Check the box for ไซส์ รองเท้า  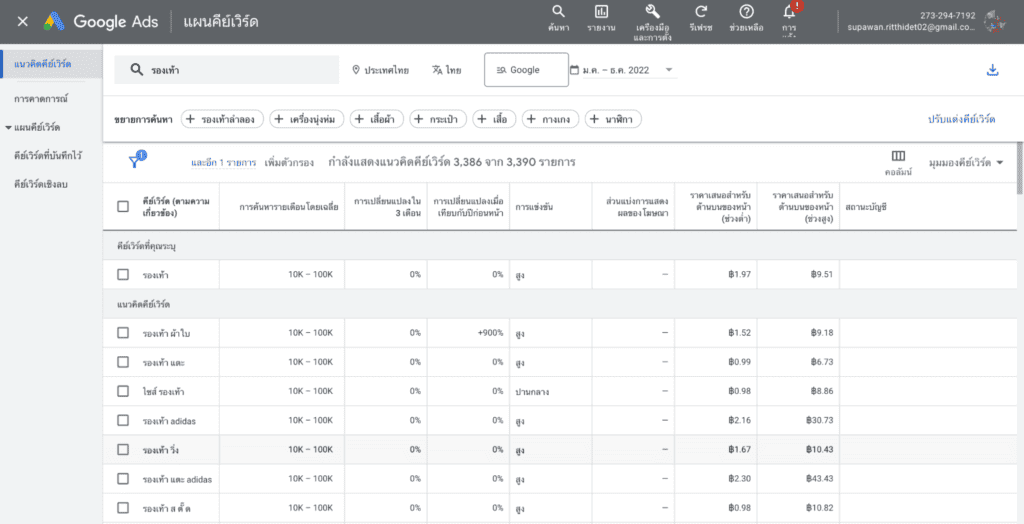coord(123,391)
